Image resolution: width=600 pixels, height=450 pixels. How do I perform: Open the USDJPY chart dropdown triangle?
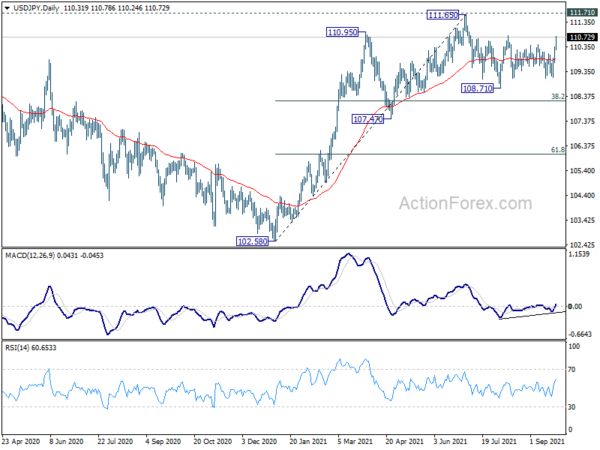7,8
